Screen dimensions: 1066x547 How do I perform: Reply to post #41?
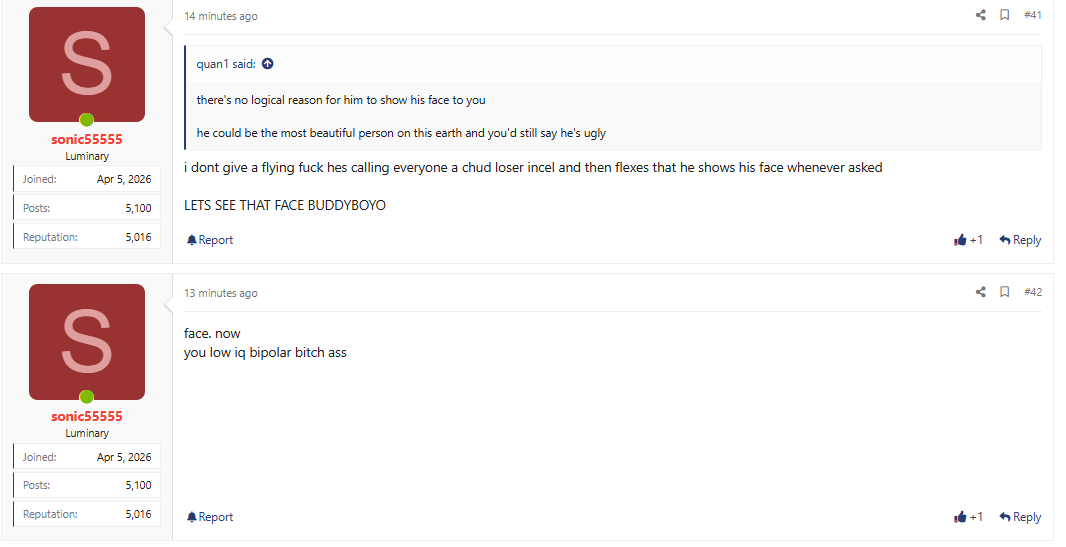[1020, 240]
